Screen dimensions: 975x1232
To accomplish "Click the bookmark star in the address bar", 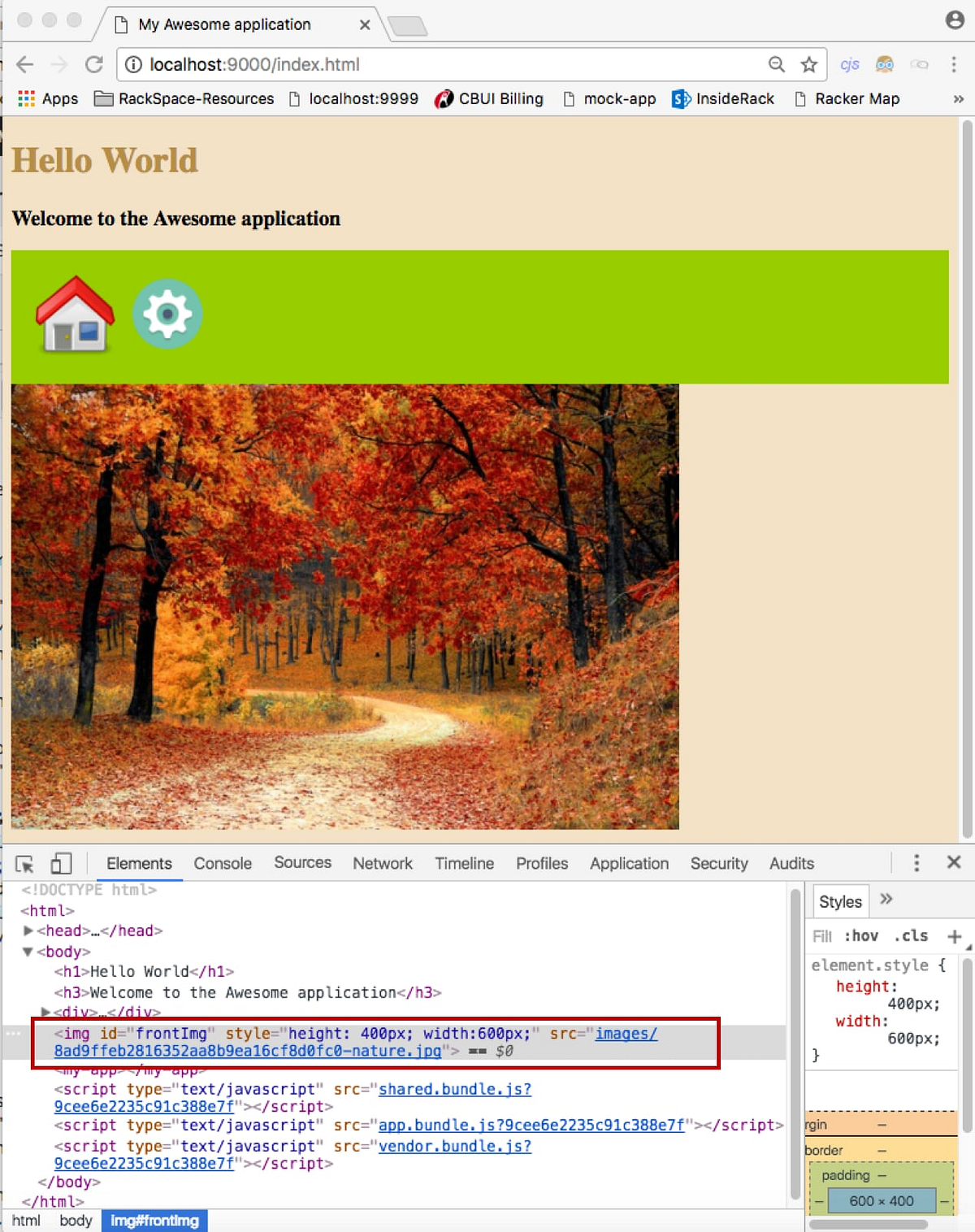I will click(808, 64).
